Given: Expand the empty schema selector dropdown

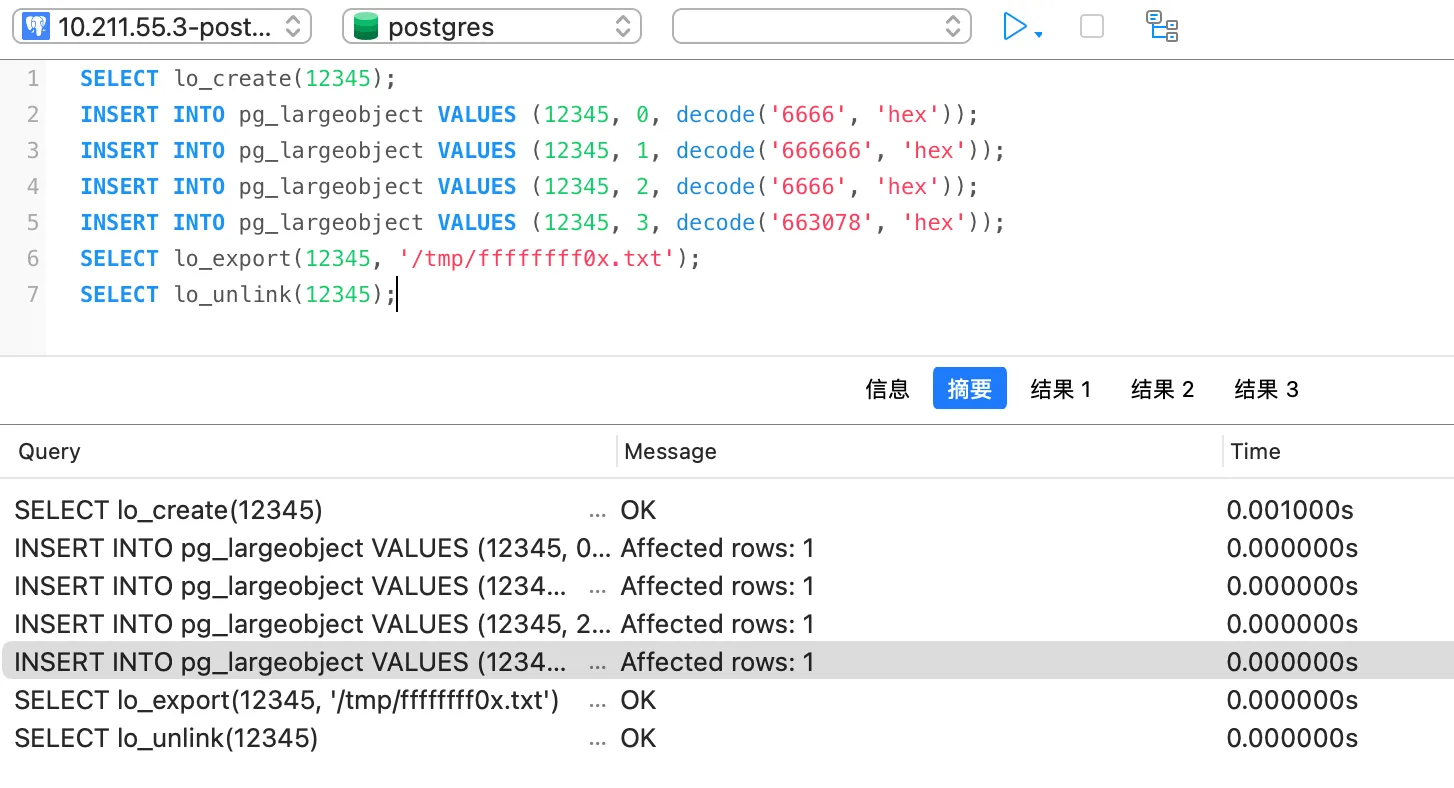Looking at the screenshot, I should point(821,27).
